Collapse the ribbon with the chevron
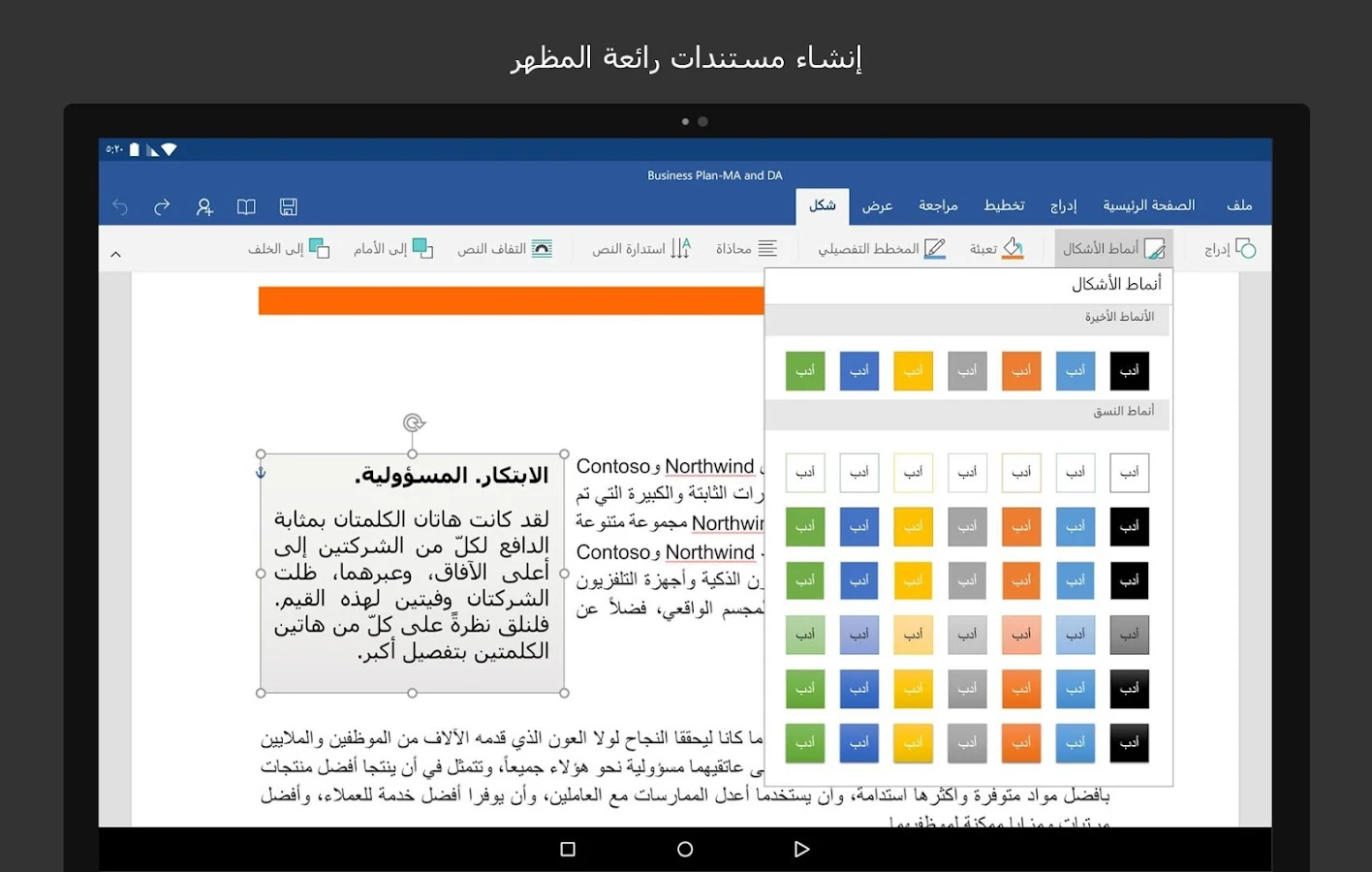The image size is (1372, 872). (x=115, y=254)
